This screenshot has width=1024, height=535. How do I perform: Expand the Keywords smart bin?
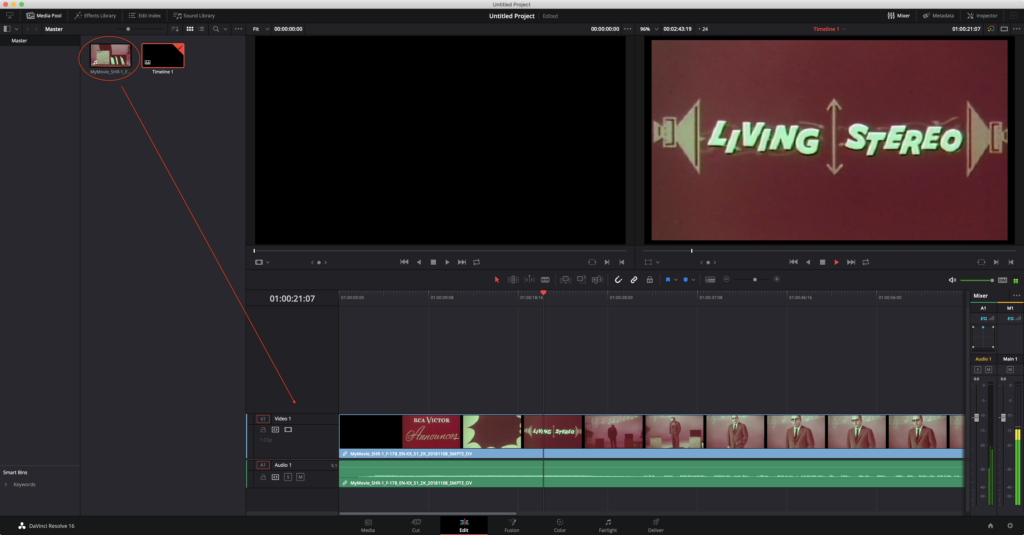(6, 485)
